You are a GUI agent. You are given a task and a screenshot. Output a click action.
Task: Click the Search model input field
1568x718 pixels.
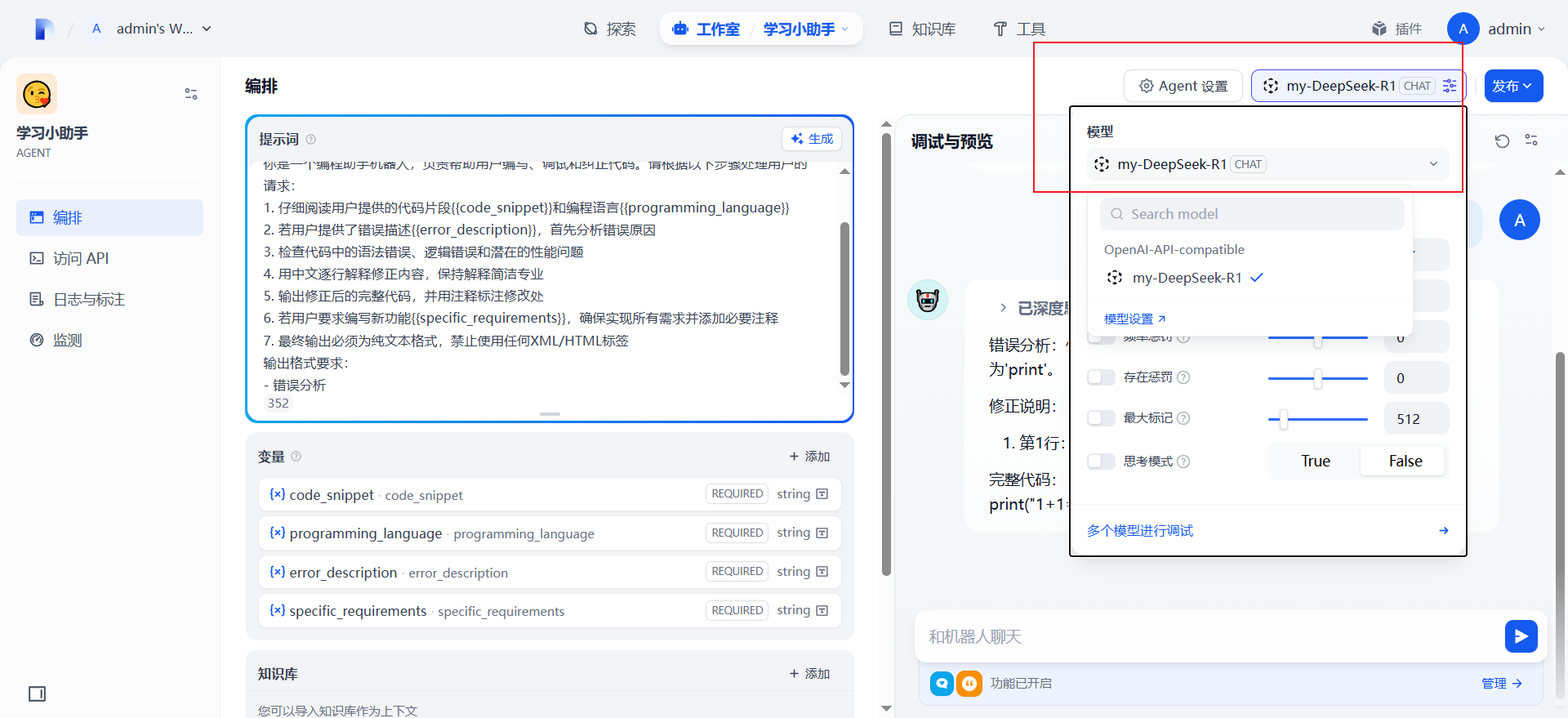pyautogui.click(x=1252, y=214)
